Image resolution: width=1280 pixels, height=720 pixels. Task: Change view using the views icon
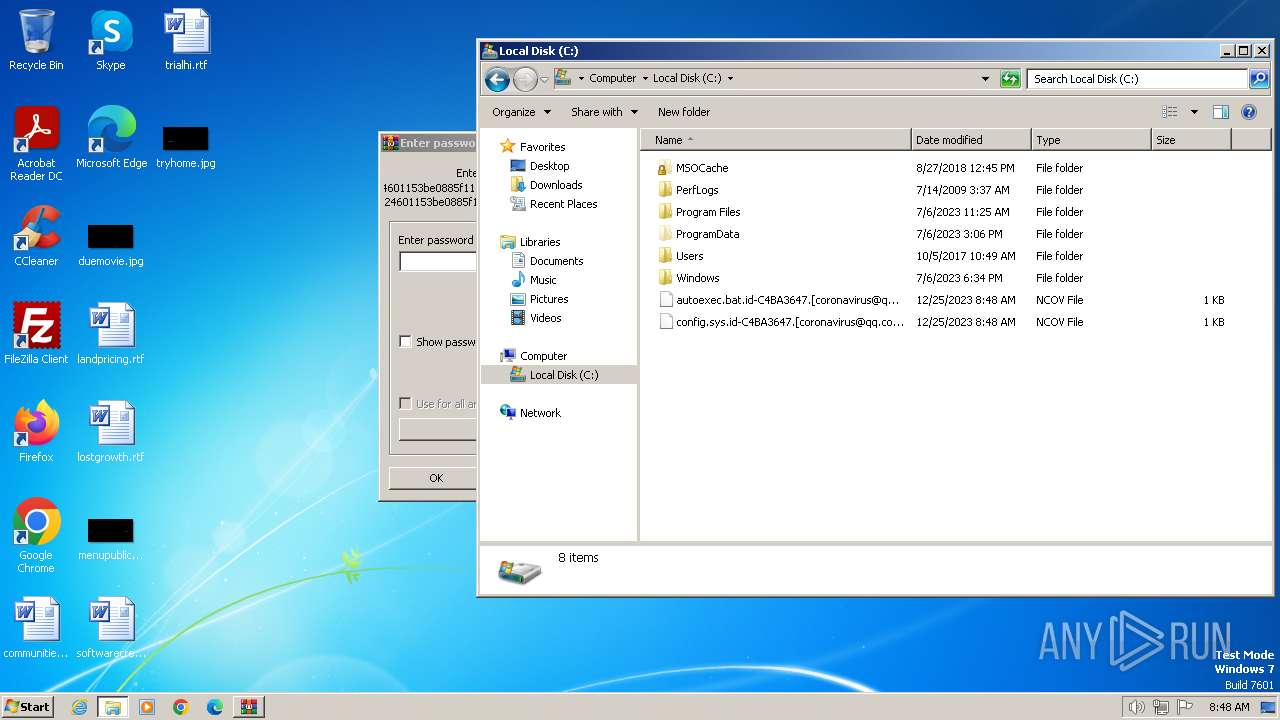coord(1170,112)
